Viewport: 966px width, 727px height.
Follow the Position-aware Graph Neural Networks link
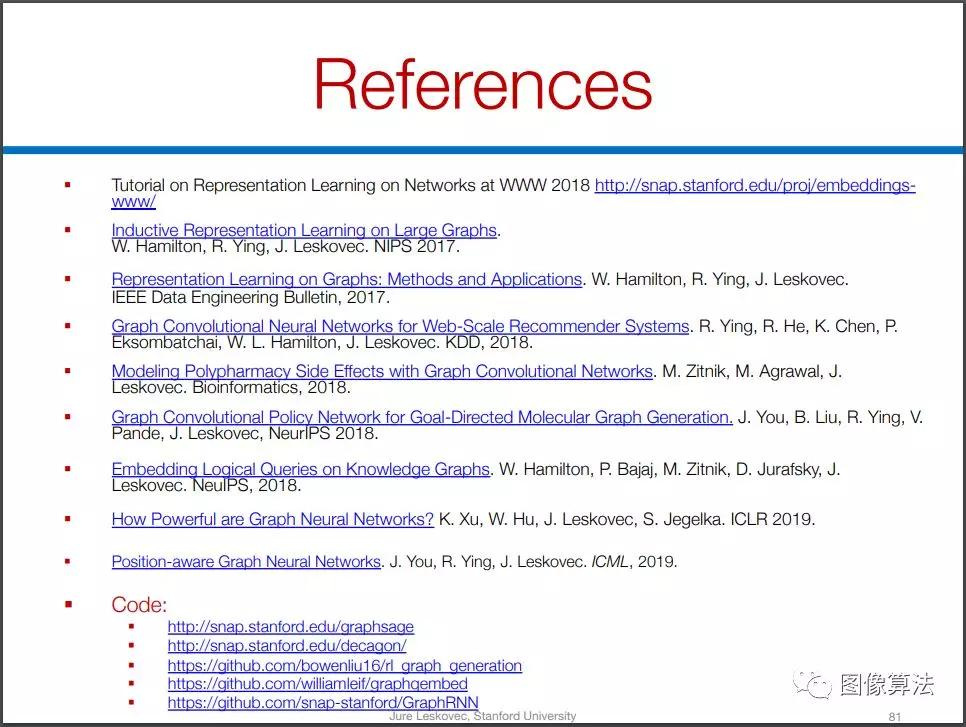pos(246,562)
